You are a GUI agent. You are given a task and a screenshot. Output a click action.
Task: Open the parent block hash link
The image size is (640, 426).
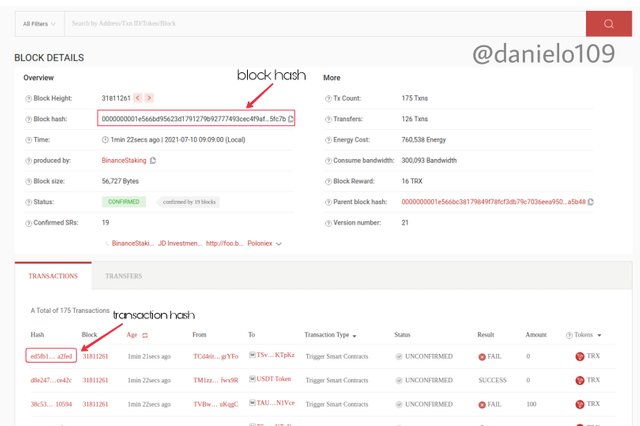coord(493,202)
